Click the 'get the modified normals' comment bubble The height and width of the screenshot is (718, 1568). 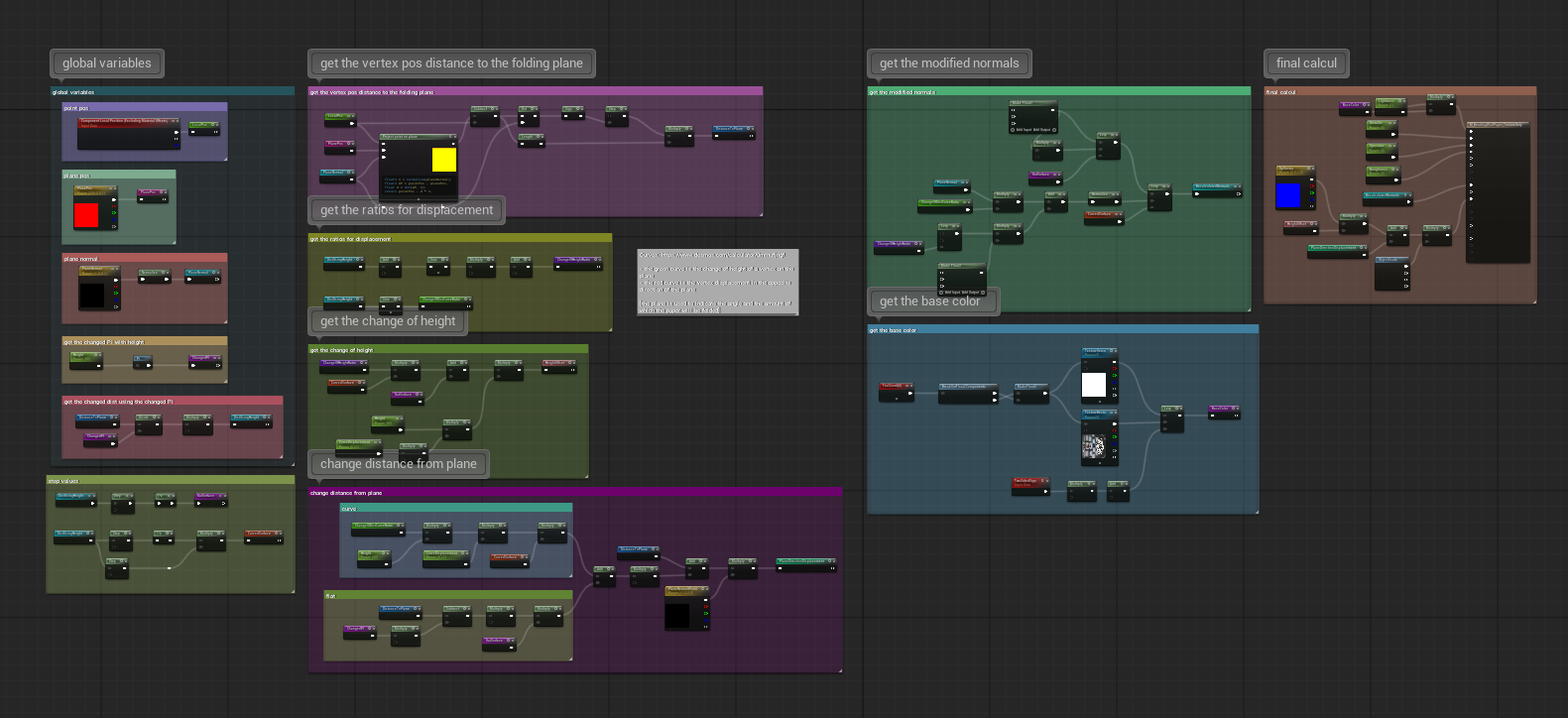[x=949, y=63]
